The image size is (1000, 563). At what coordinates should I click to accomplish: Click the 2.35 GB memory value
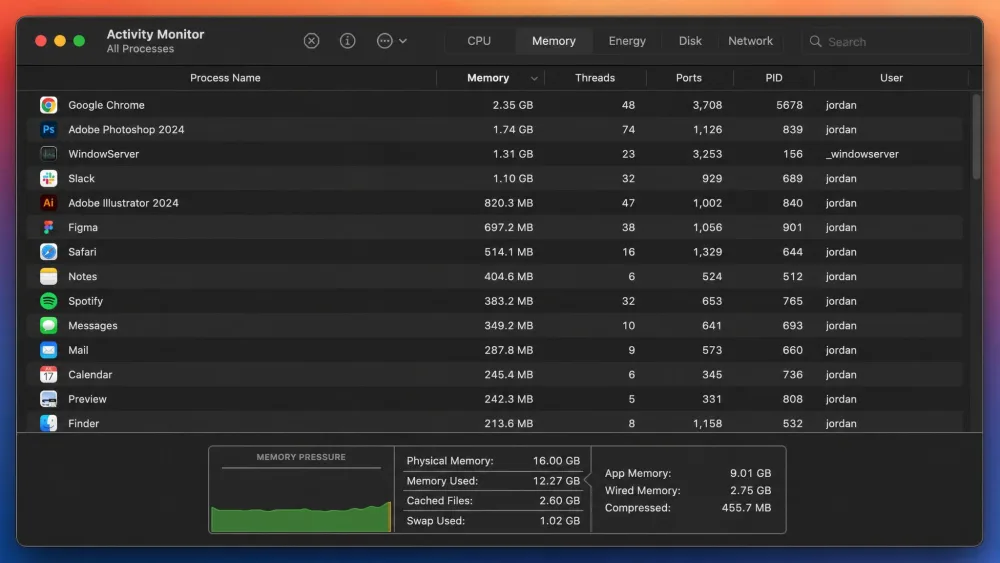point(513,105)
